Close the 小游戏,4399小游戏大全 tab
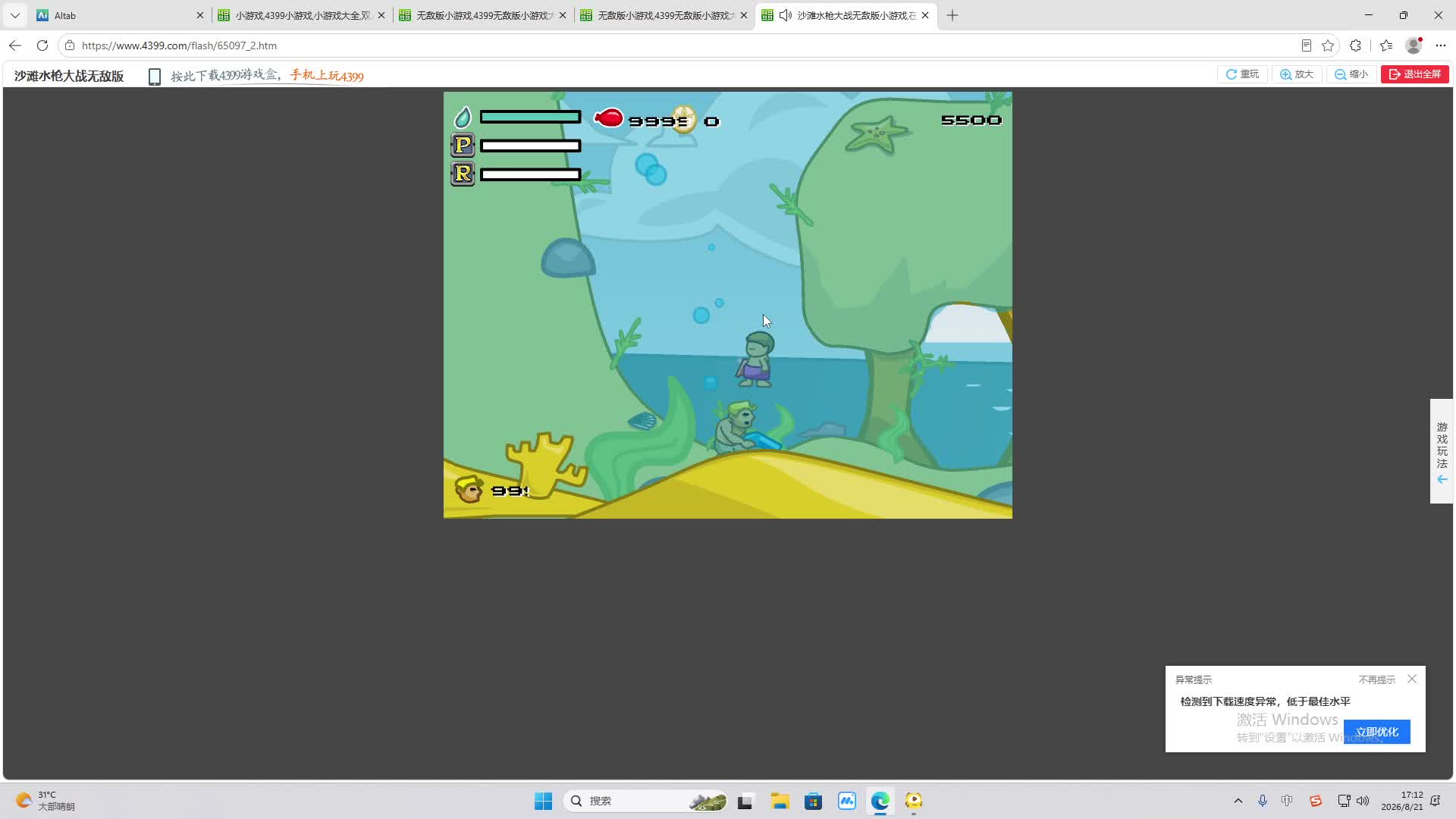 coord(381,15)
